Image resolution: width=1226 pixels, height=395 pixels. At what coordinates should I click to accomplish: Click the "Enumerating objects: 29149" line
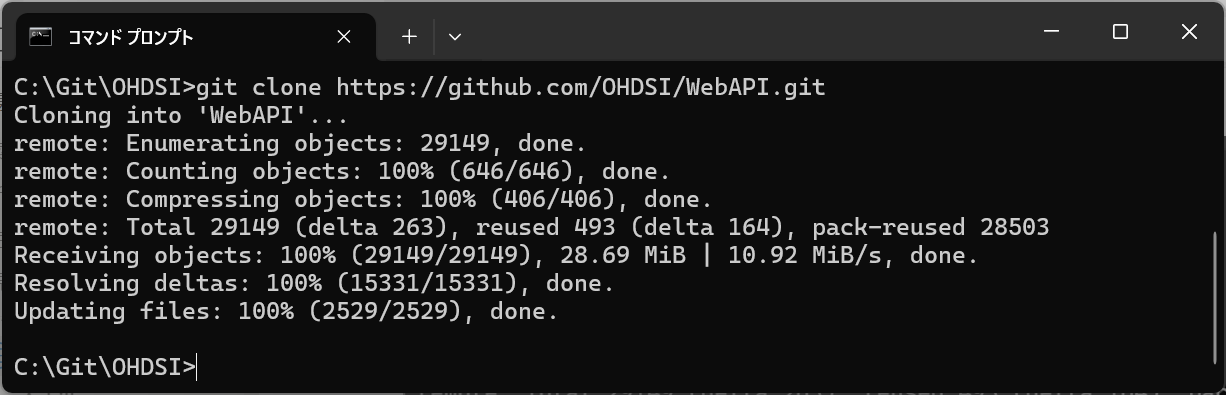[x=300, y=143]
